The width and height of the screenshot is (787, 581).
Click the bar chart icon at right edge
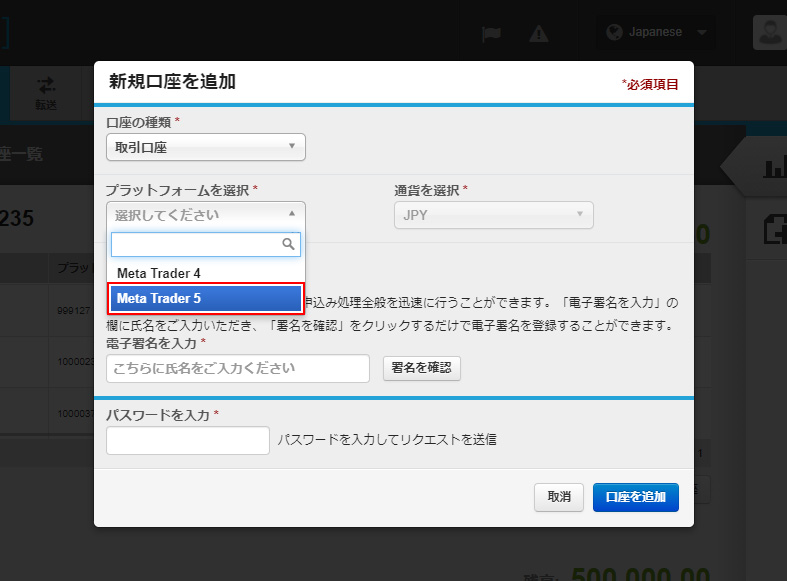(x=775, y=167)
